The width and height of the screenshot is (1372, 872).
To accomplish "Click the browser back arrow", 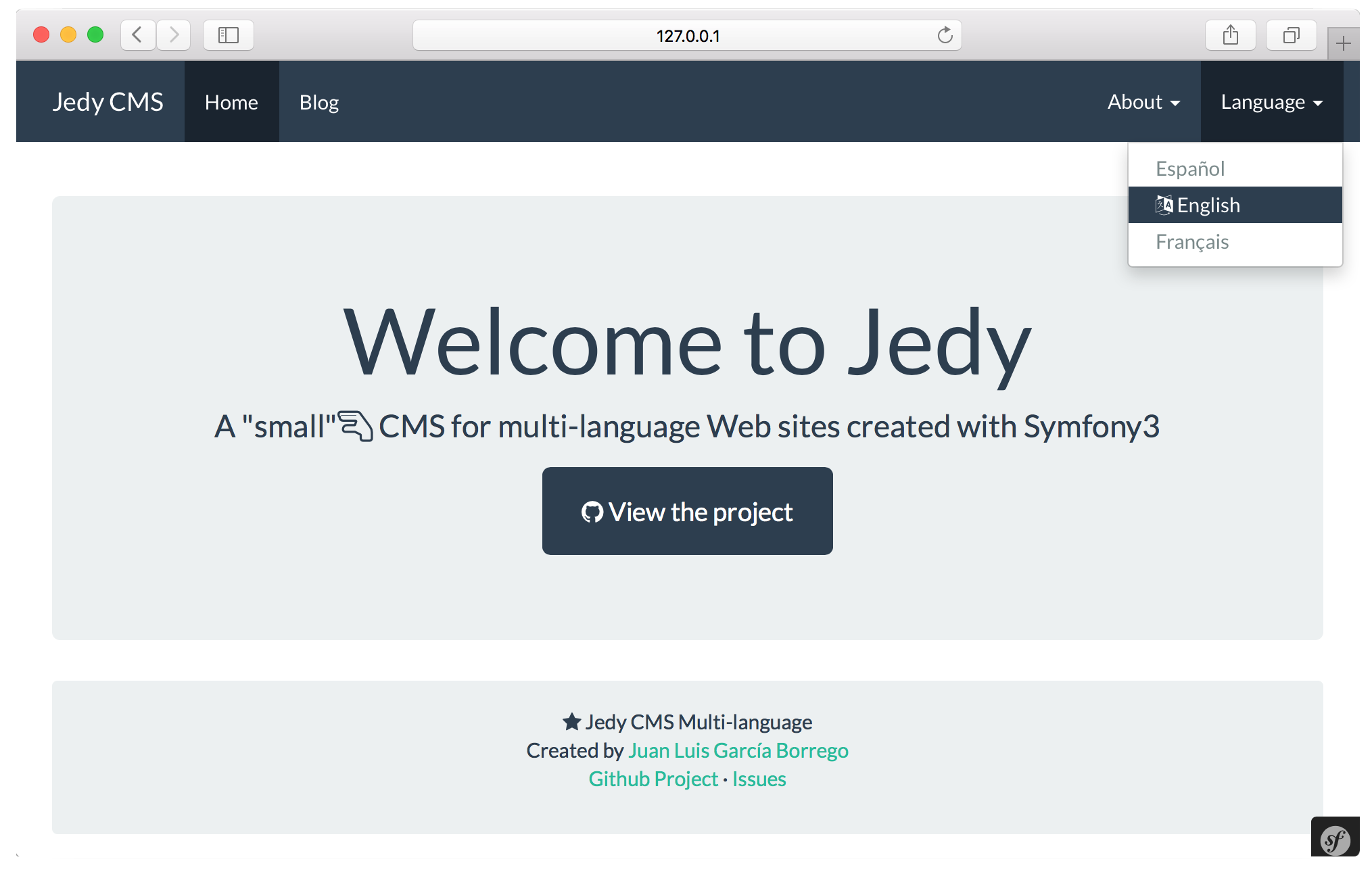I will coord(138,35).
